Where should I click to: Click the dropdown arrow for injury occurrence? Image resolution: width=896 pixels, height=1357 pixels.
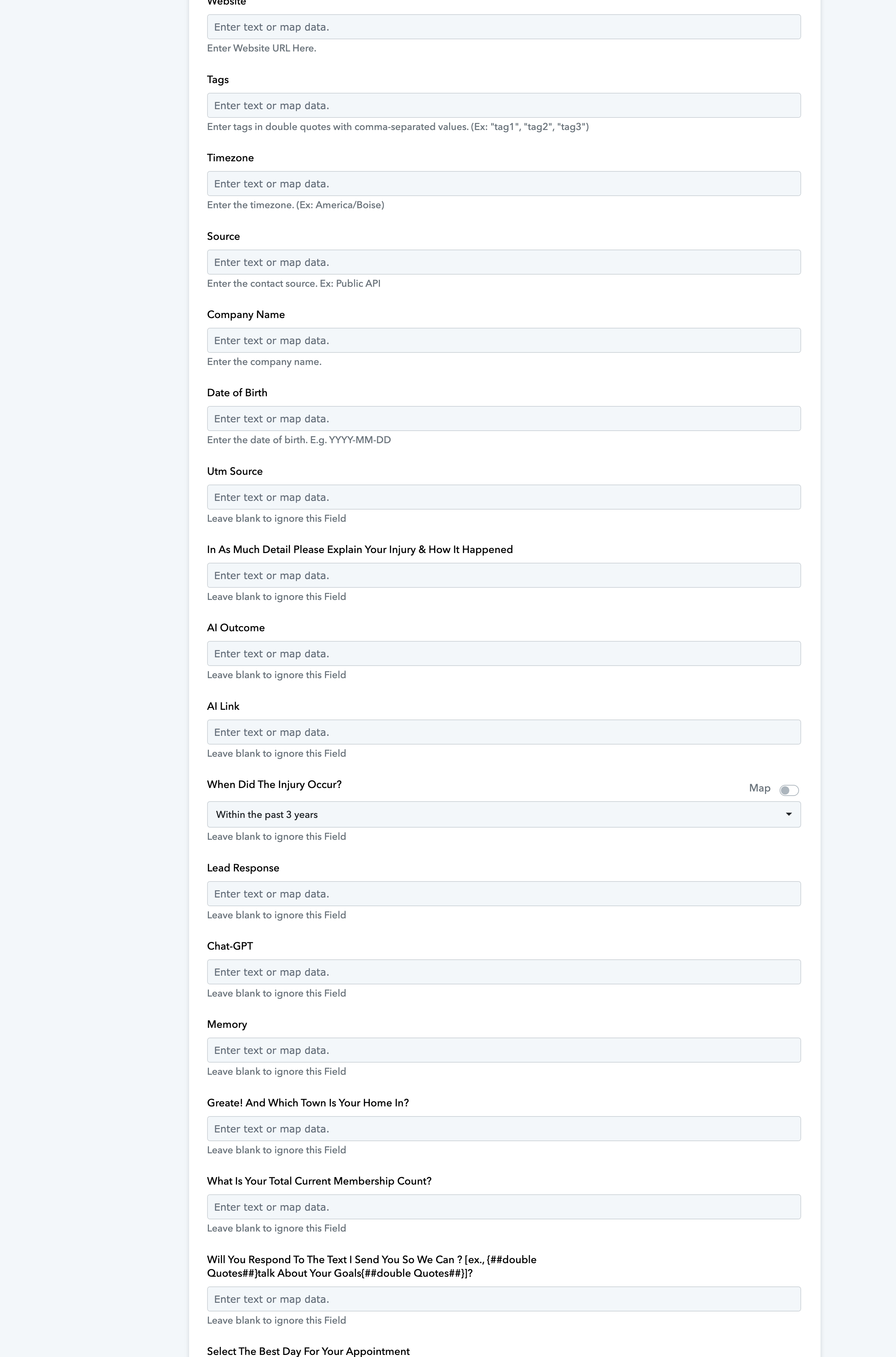789,814
